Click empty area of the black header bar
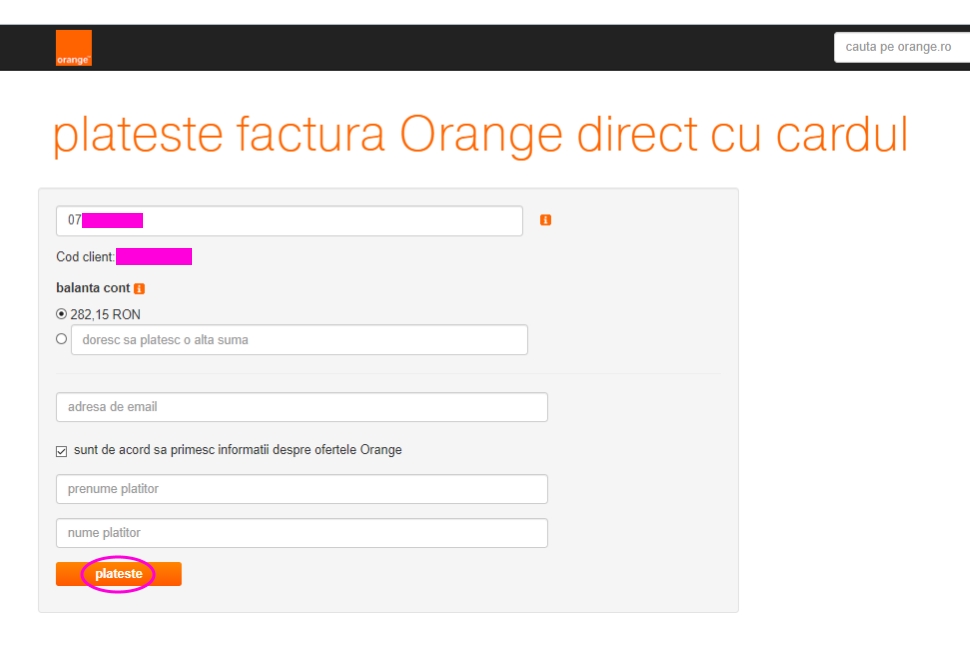 [450, 48]
